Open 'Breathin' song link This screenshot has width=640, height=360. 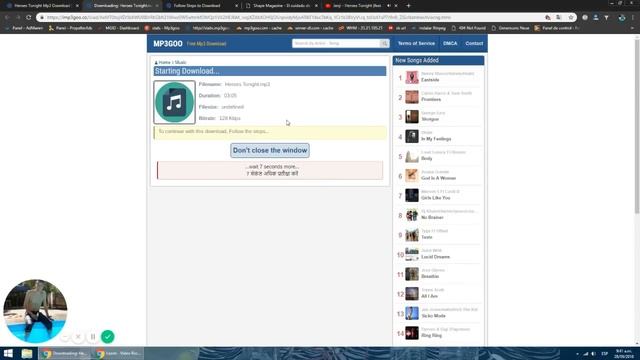430,276
